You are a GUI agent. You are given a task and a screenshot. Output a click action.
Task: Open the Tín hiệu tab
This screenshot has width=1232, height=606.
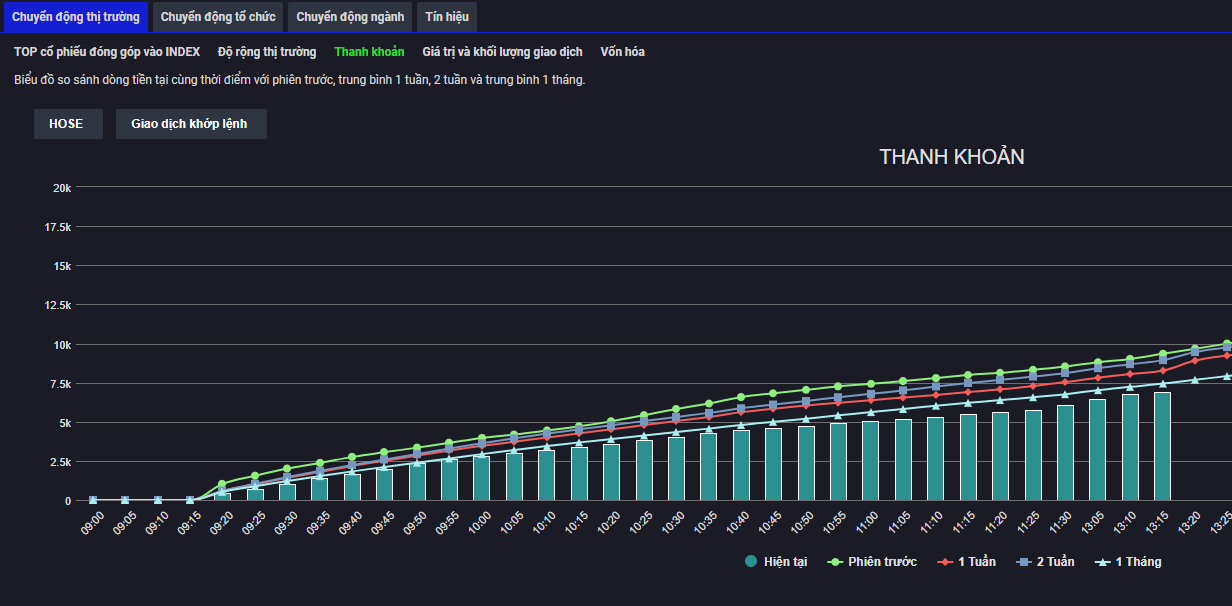click(446, 17)
